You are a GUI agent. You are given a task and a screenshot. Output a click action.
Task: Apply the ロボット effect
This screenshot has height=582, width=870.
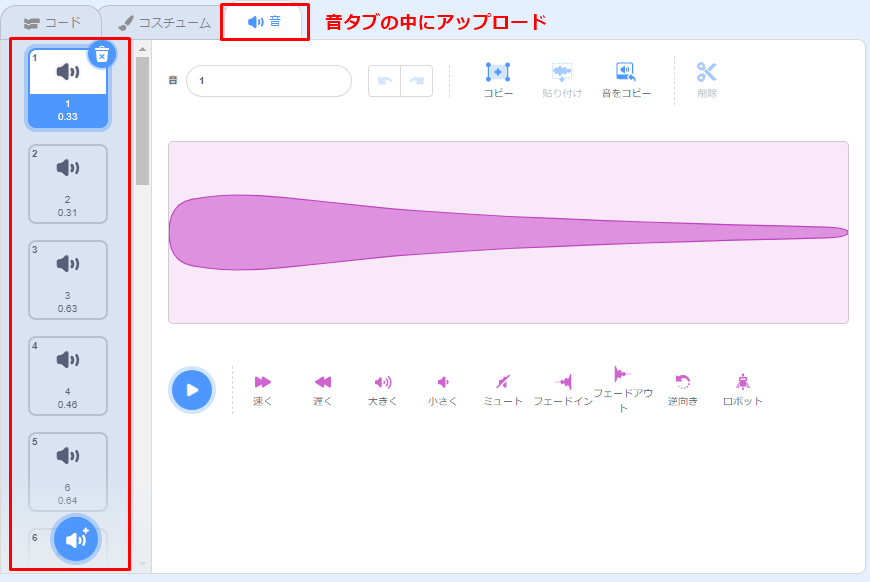[742, 391]
